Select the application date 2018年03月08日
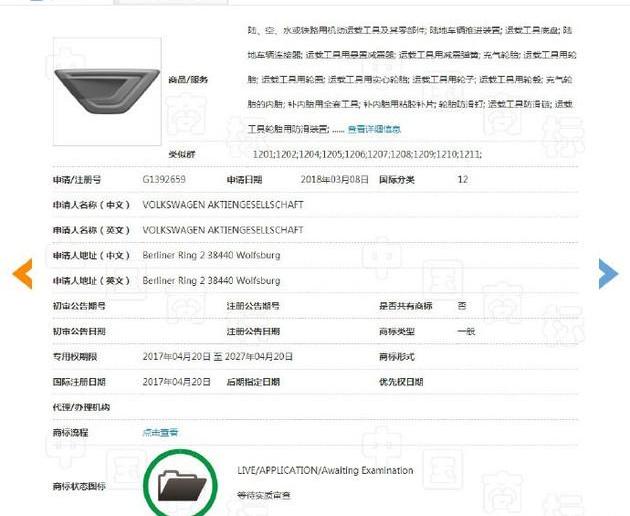This screenshot has height=516, width=630. pyautogui.click(x=335, y=179)
